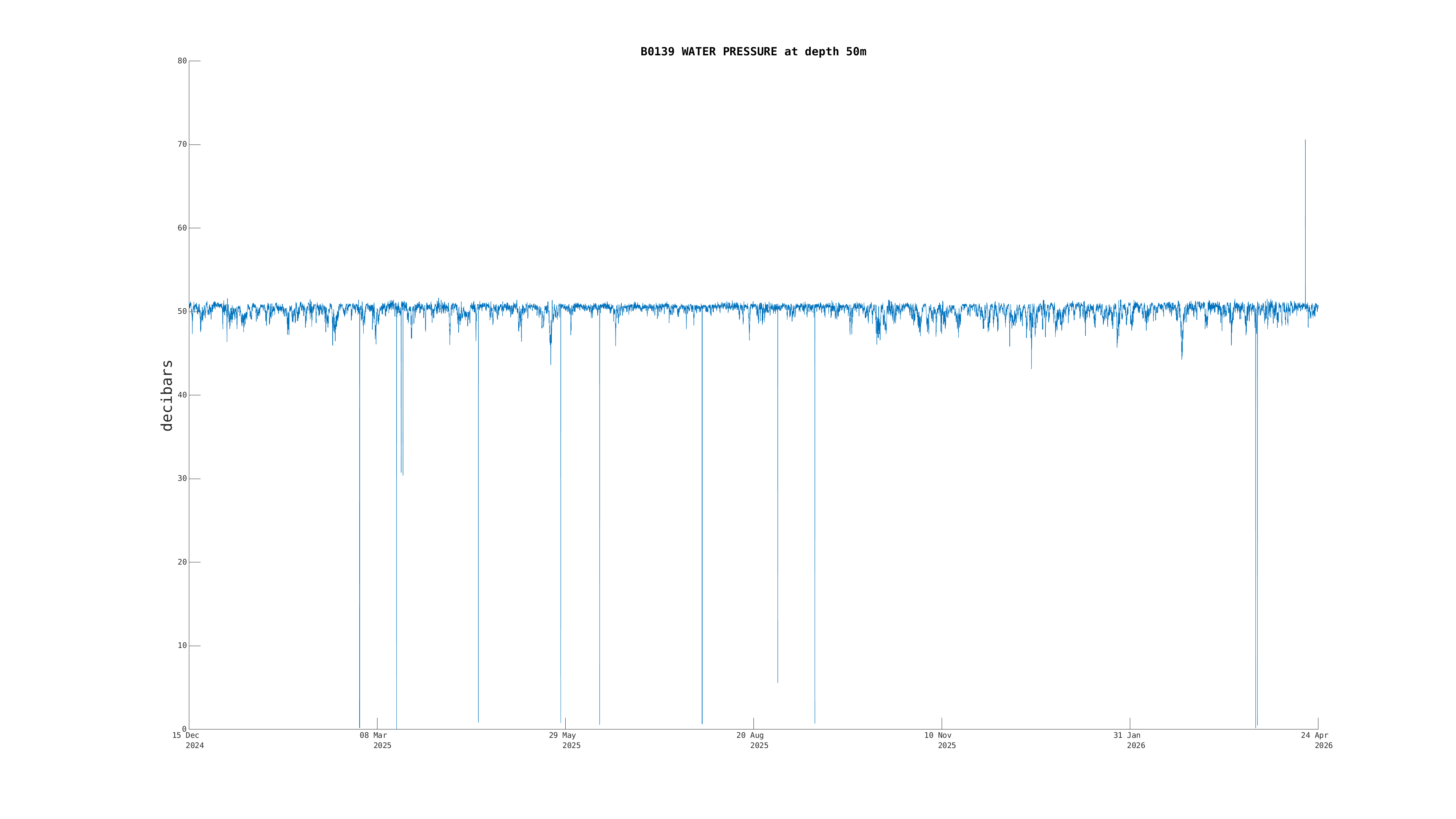This screenshot has height=819, width=1456.
Task: Click the 20 y-axis tick label
Action: (182, 562)
